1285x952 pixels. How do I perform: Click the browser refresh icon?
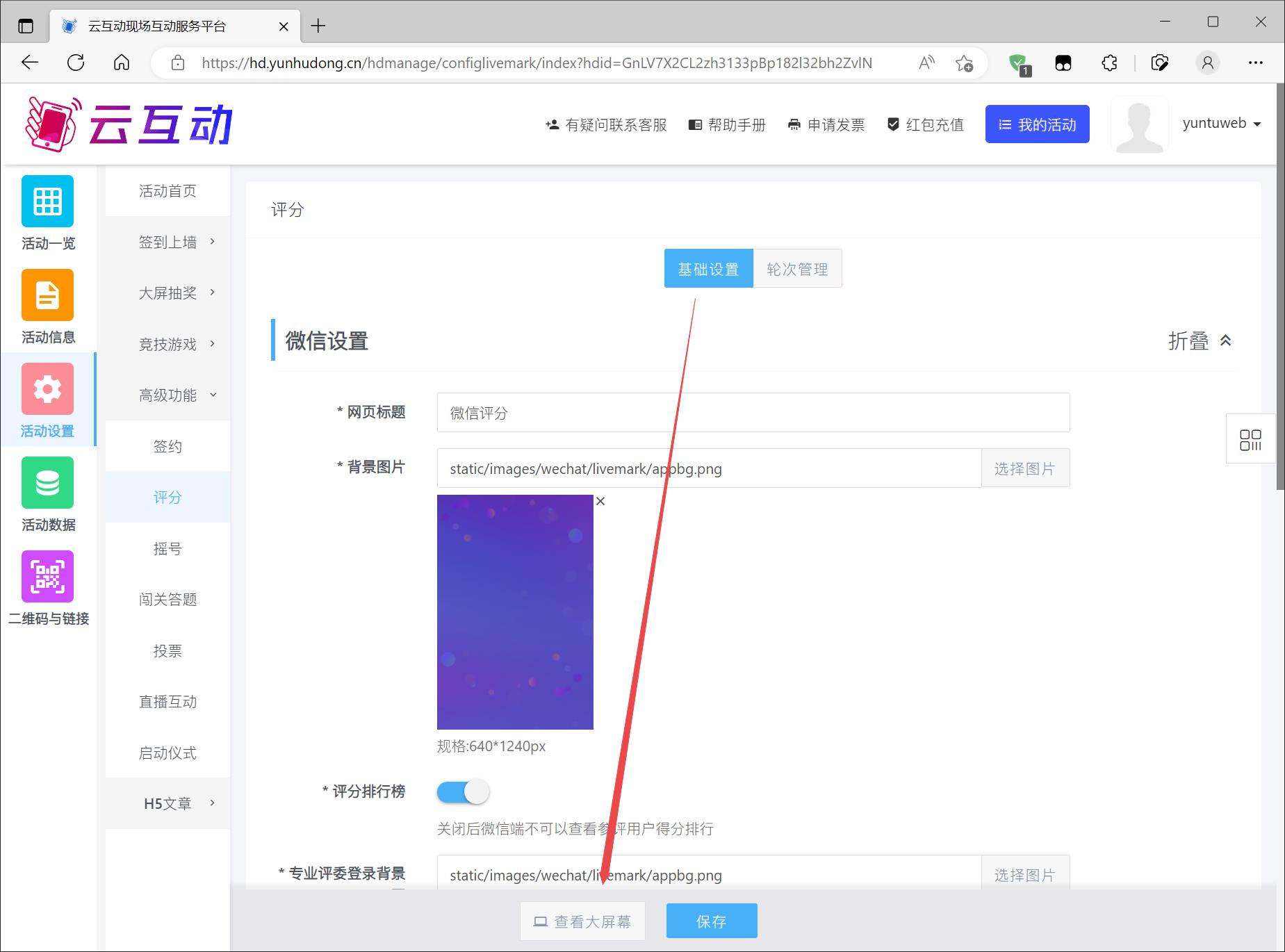click(76, 63)
